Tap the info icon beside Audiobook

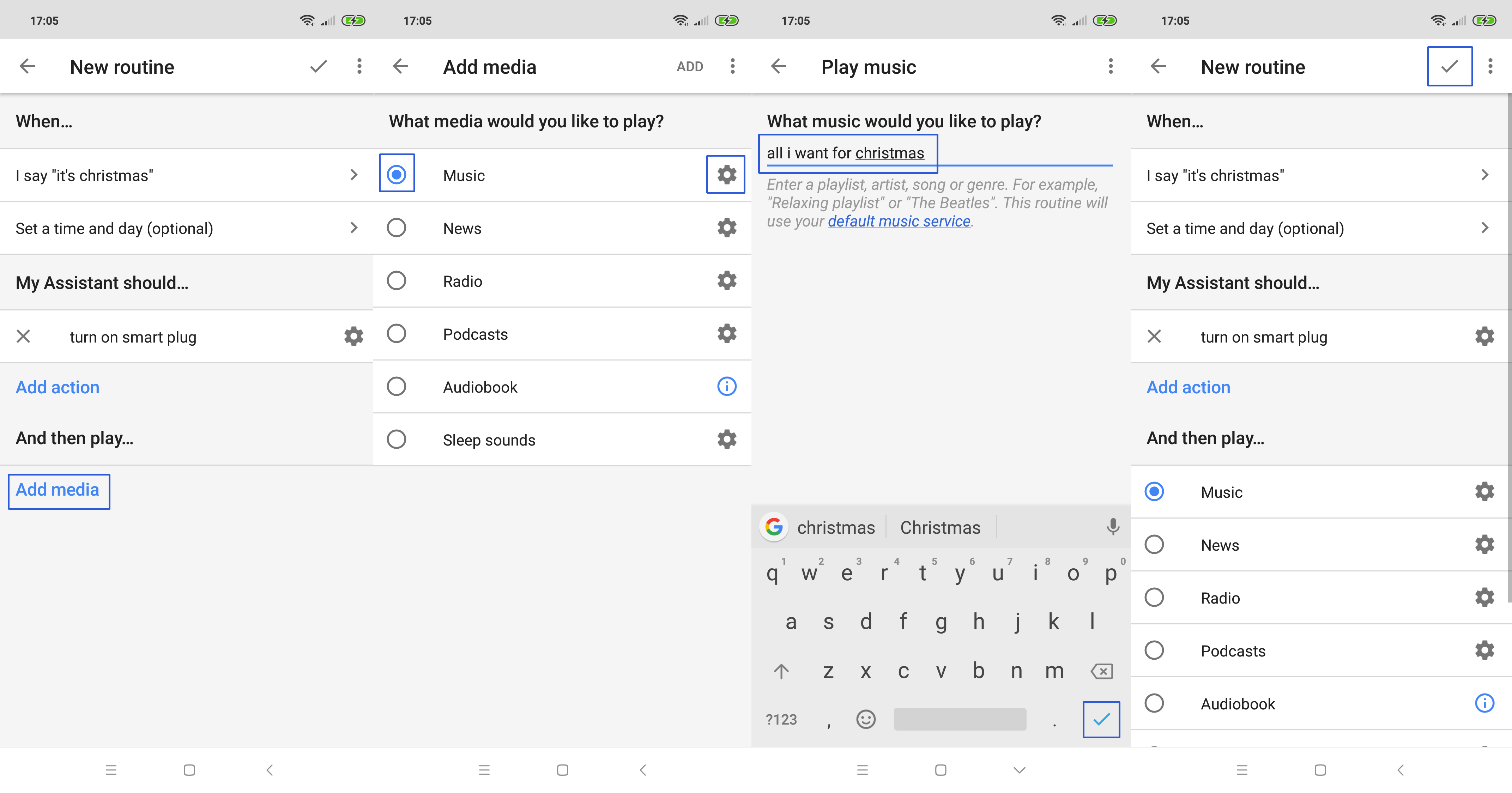click(726, 386)
